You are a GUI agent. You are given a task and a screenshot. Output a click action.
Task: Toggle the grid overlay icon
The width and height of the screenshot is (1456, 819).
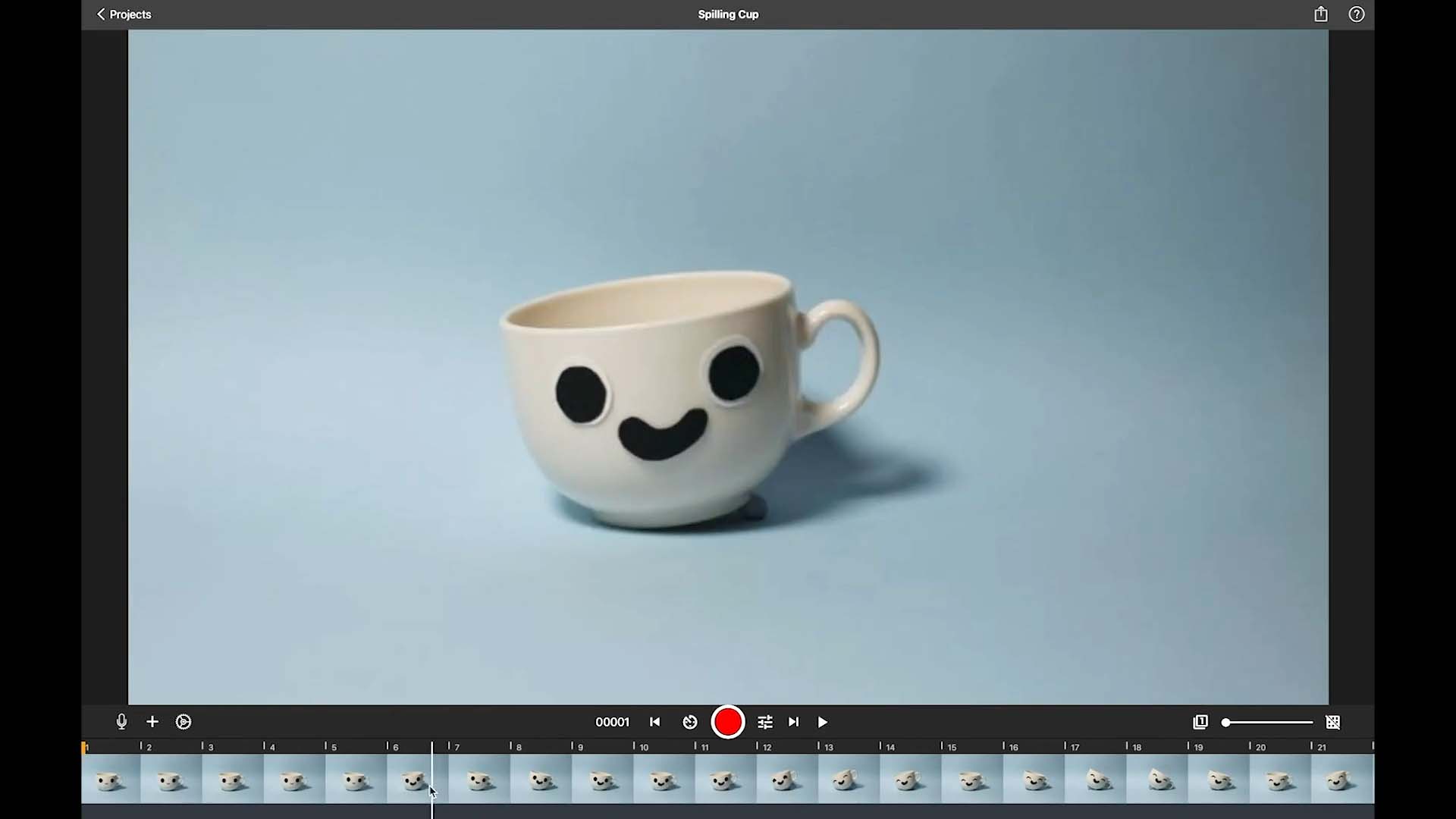pos(1333,722)
